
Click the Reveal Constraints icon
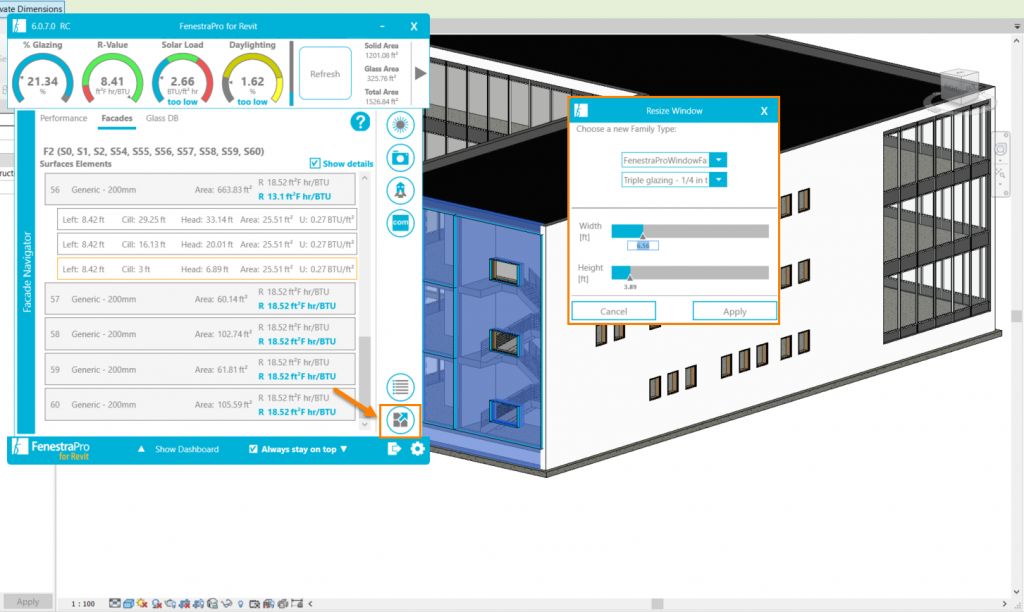pos(297,603)
